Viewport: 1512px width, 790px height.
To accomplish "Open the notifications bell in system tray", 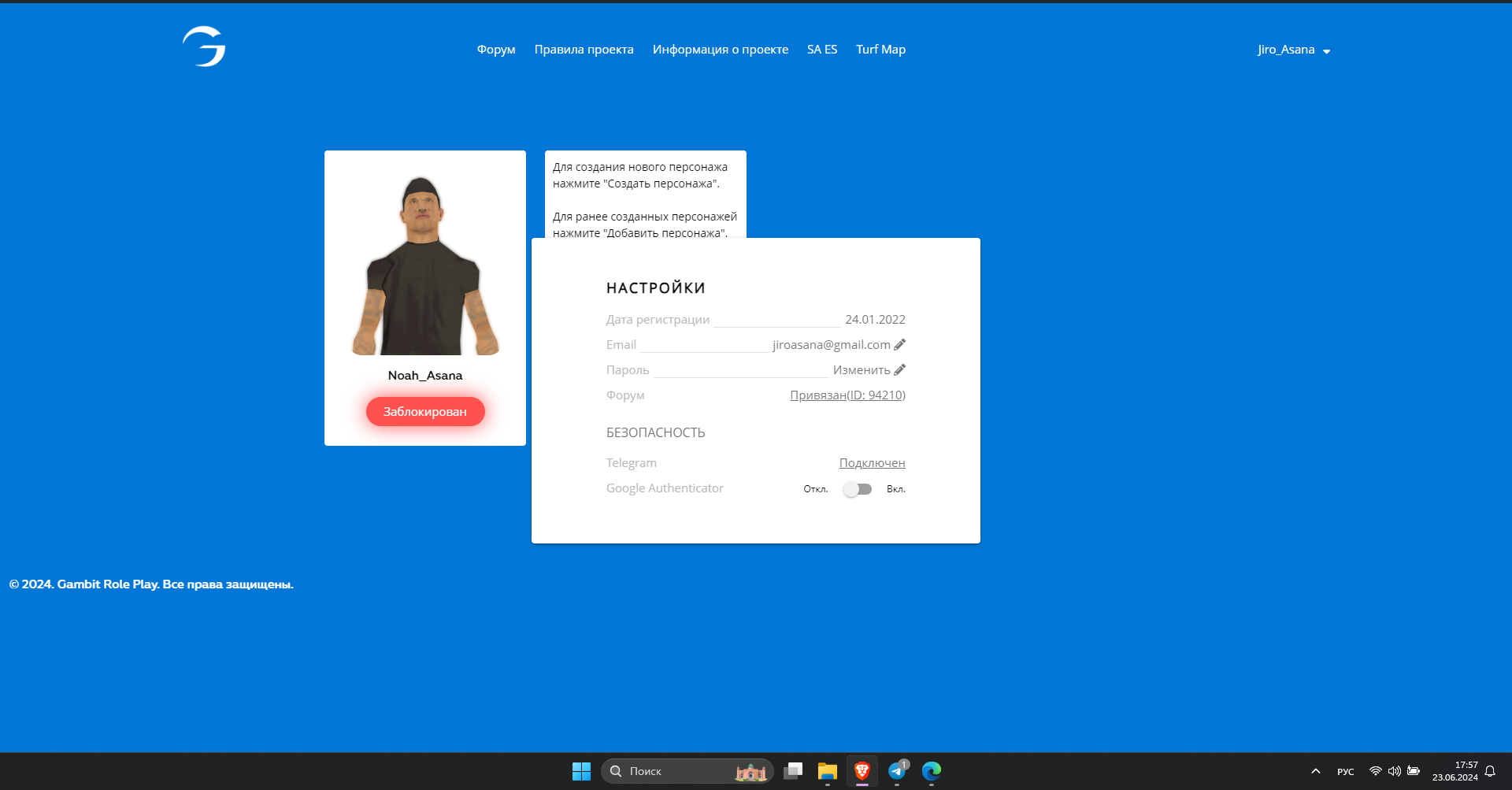I will pyautogui.click(x=1490, y=771).
